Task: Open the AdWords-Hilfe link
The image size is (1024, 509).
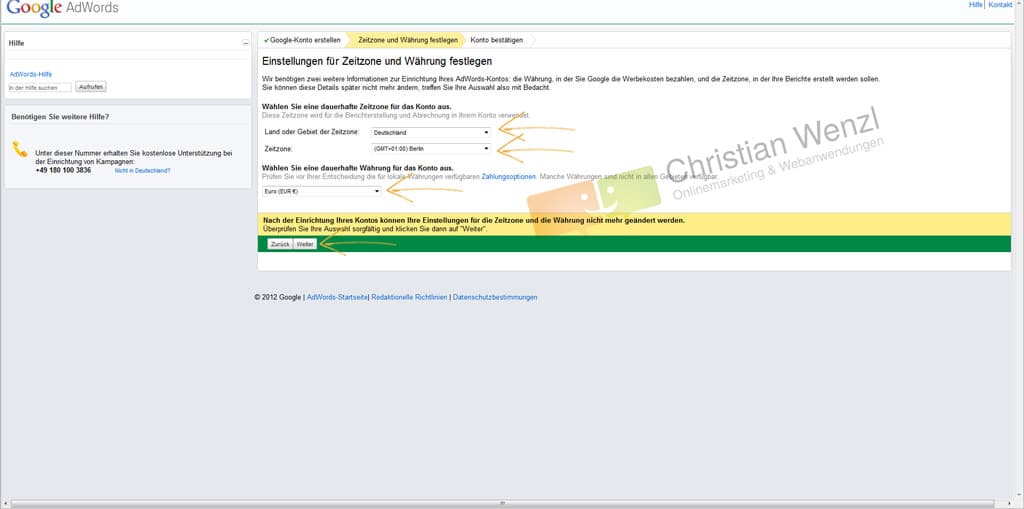Action: point(30,74)
